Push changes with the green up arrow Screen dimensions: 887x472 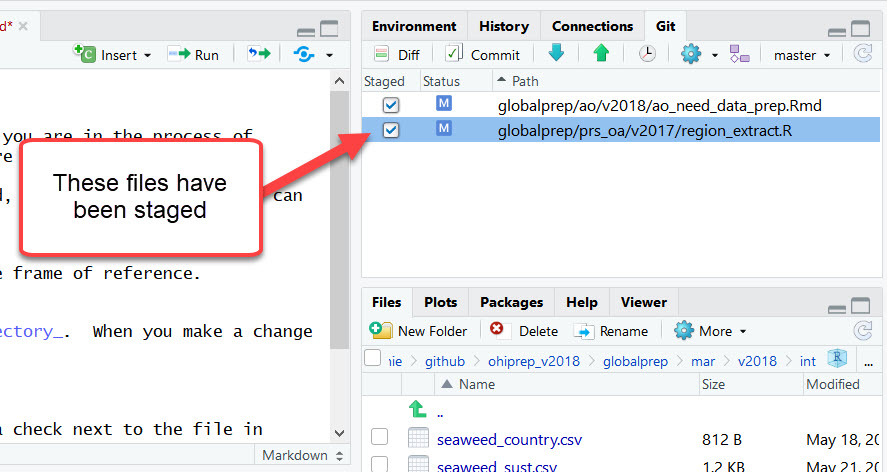click(601, 53)
